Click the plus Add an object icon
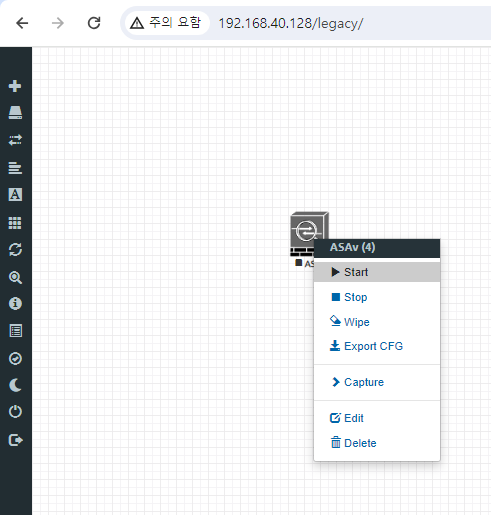 click(15, 86)
